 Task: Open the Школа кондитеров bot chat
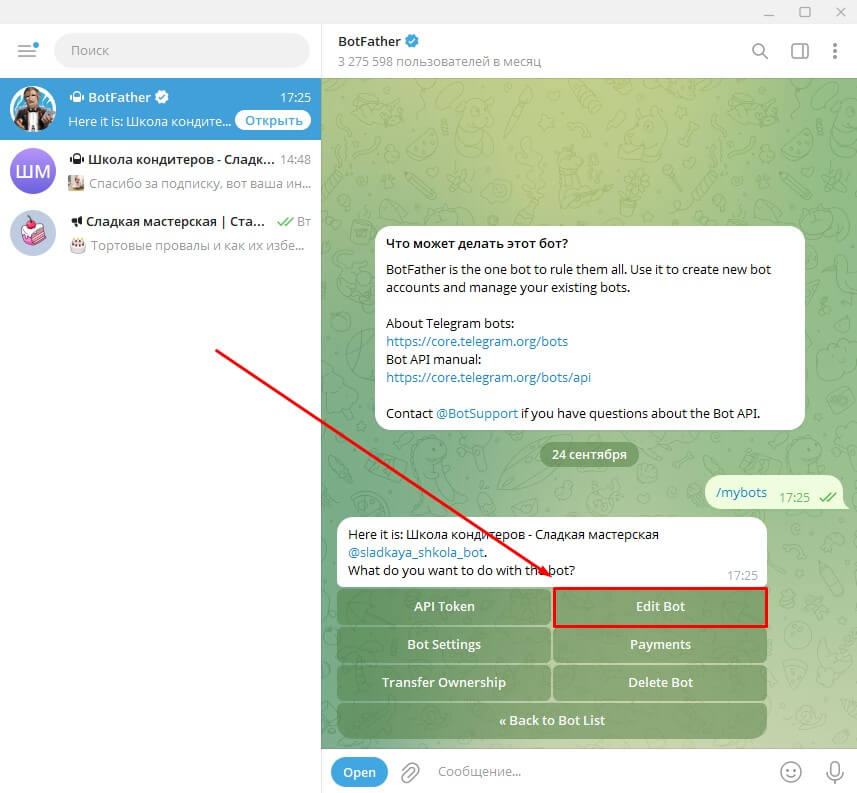(160, 171)
